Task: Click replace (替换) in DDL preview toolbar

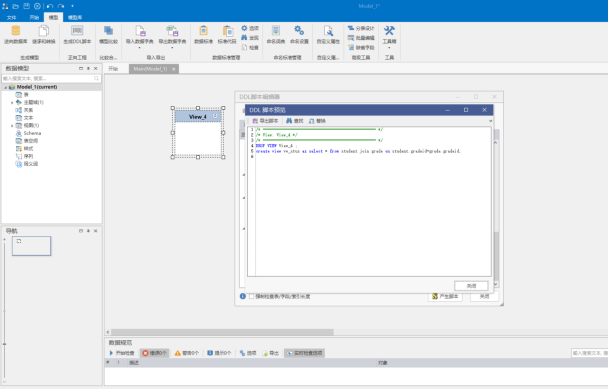Action: 317,121
